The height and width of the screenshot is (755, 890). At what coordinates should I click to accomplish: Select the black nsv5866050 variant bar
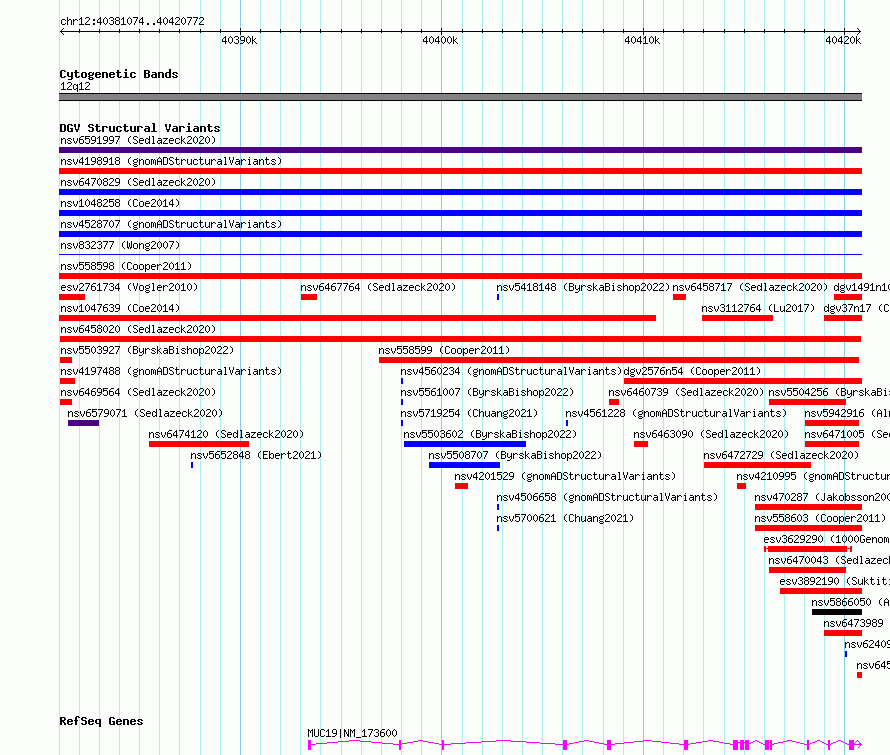837,612
